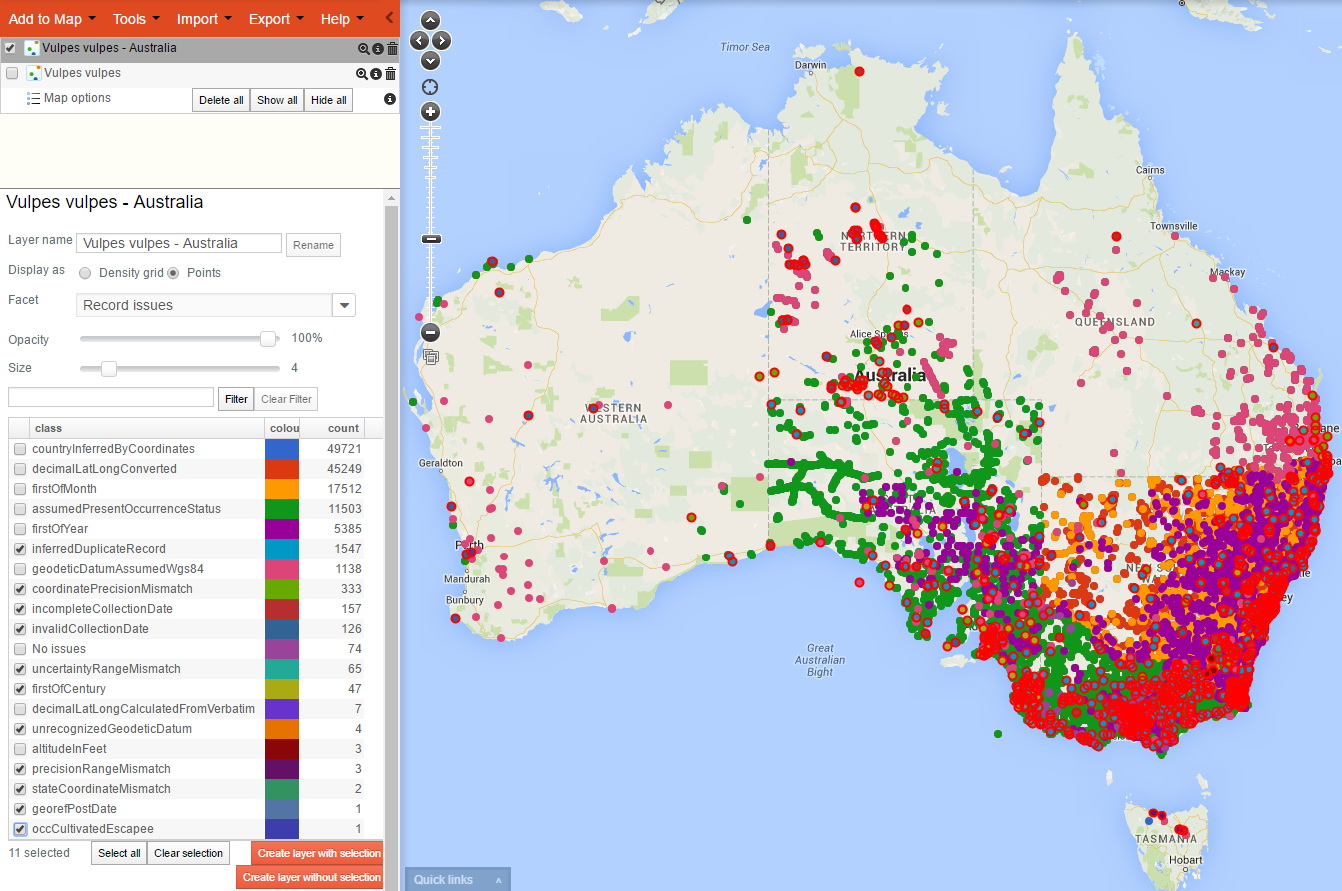Select the Density grid display option
This screenshot has height=891, width=1342.
pyautogui.click(x=85, y=273)
